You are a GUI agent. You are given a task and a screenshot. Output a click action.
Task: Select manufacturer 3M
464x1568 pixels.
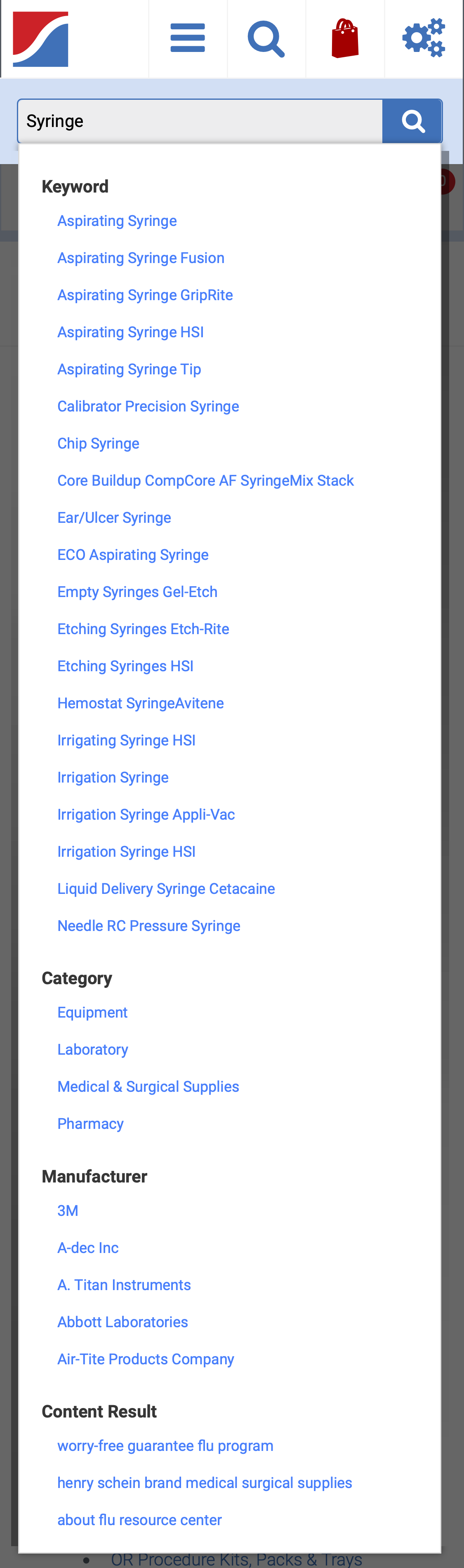(x=68, y=1211)
